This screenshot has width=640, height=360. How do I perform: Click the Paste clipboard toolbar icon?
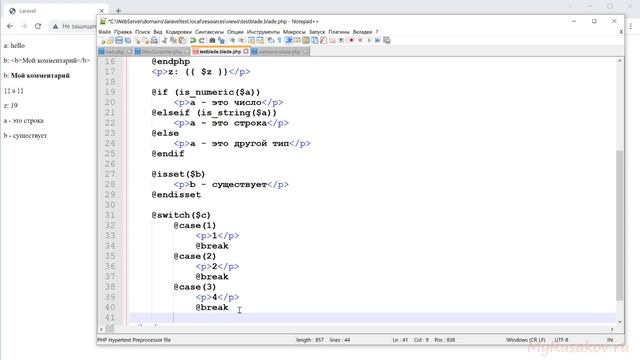click(x=182, y=40)
